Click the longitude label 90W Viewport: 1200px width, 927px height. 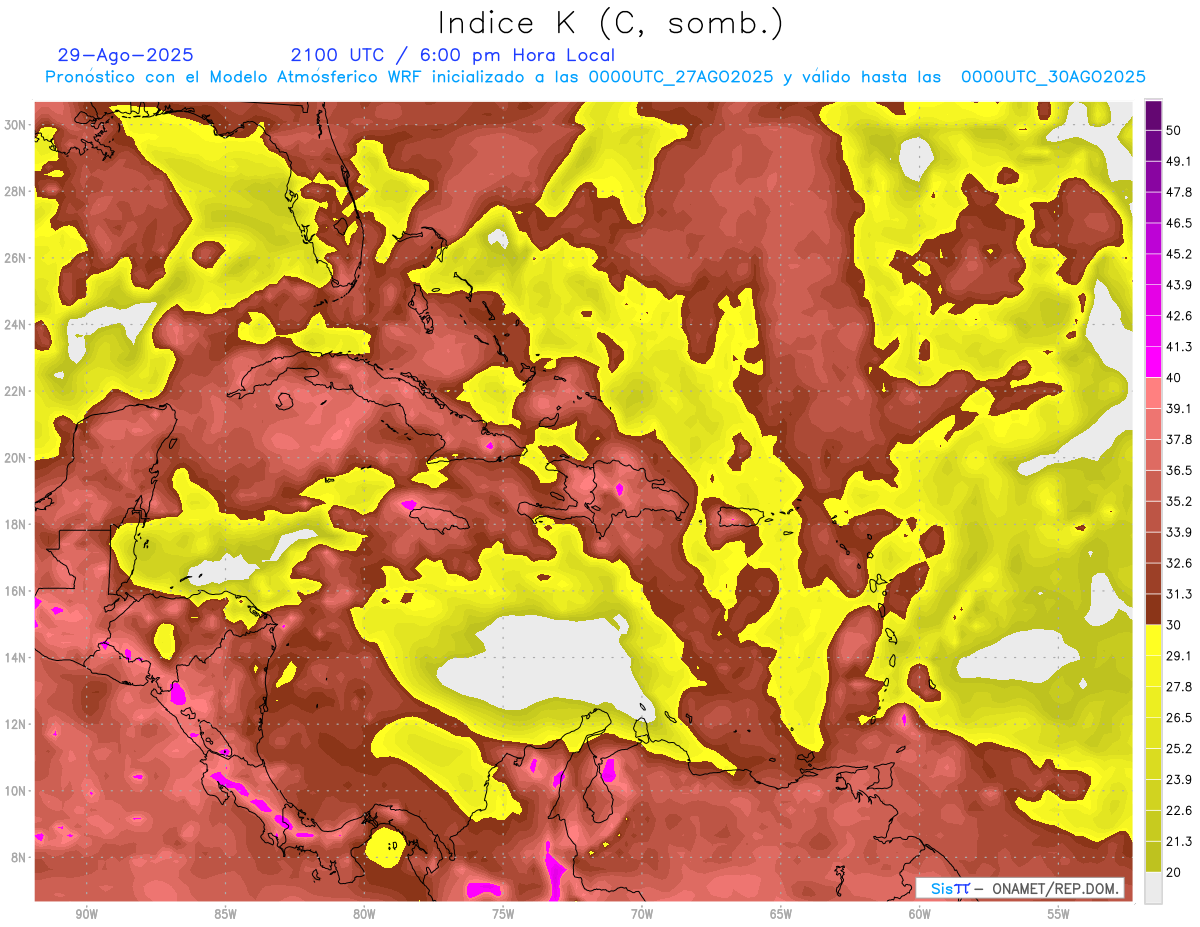[86, 914]
